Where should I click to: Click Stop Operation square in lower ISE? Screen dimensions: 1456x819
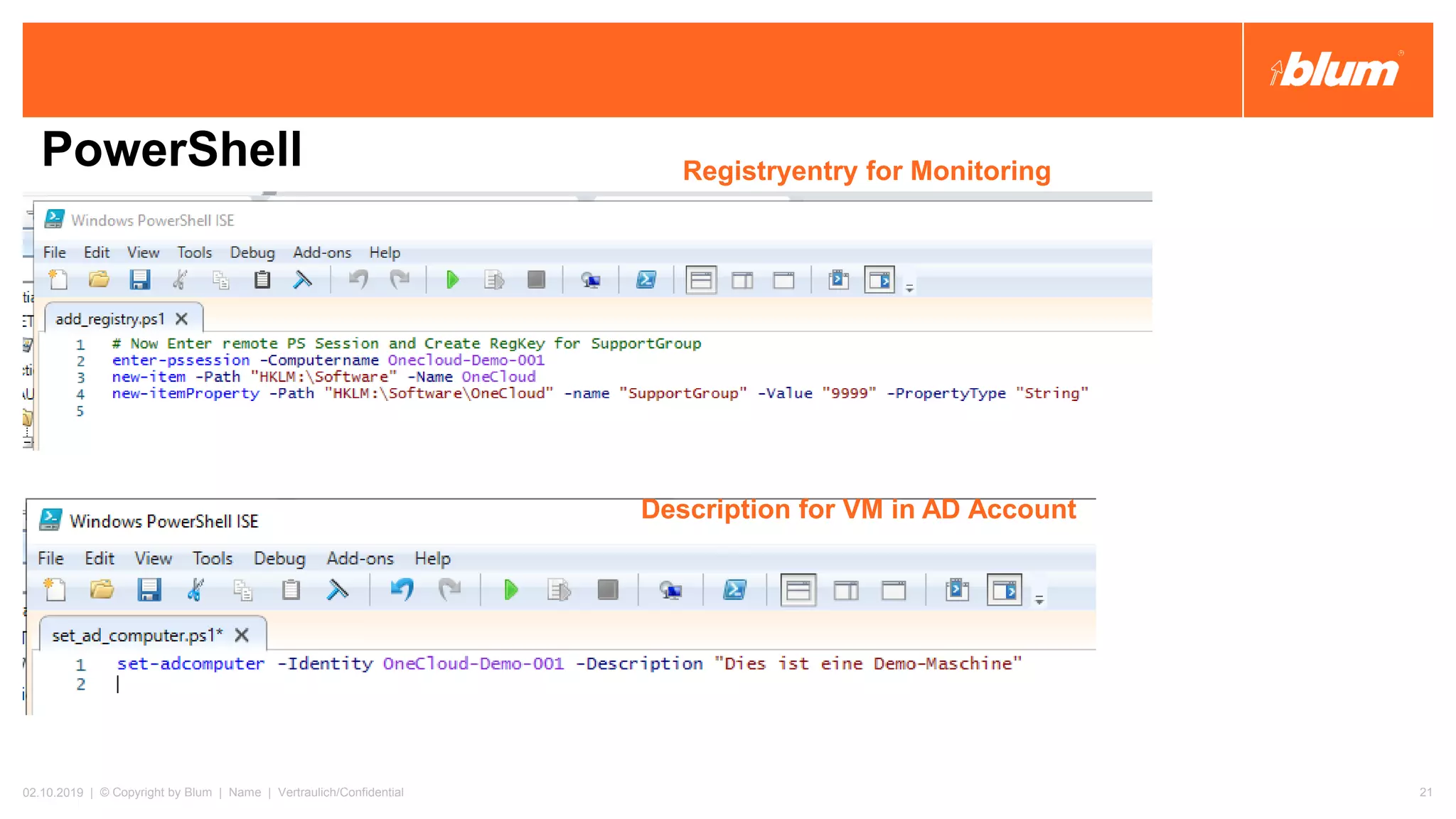[x=608, y=590]
